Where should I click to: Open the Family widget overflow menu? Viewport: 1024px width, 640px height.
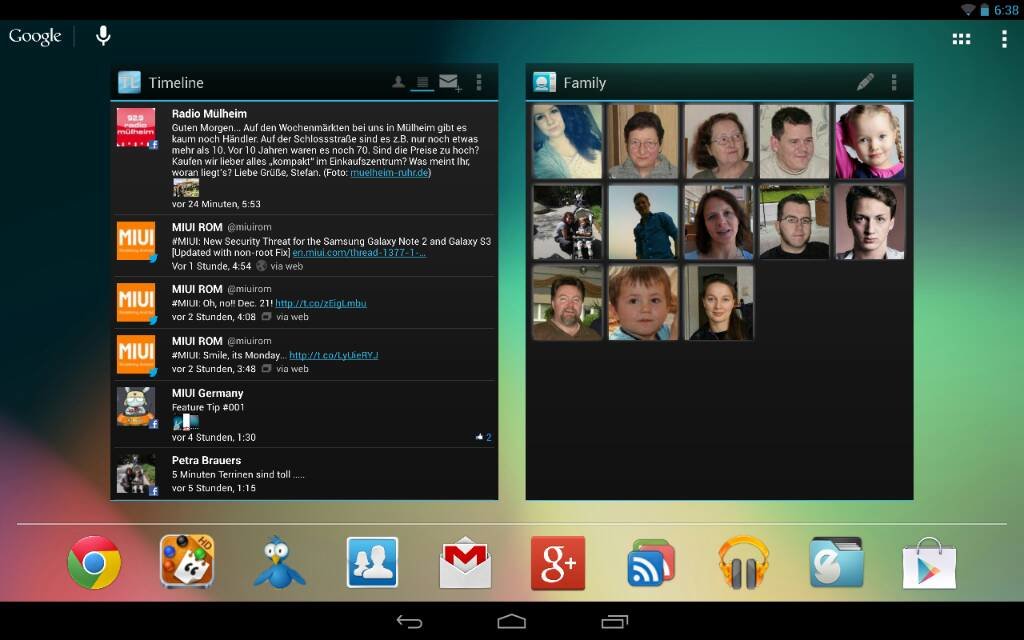point(894,82)
